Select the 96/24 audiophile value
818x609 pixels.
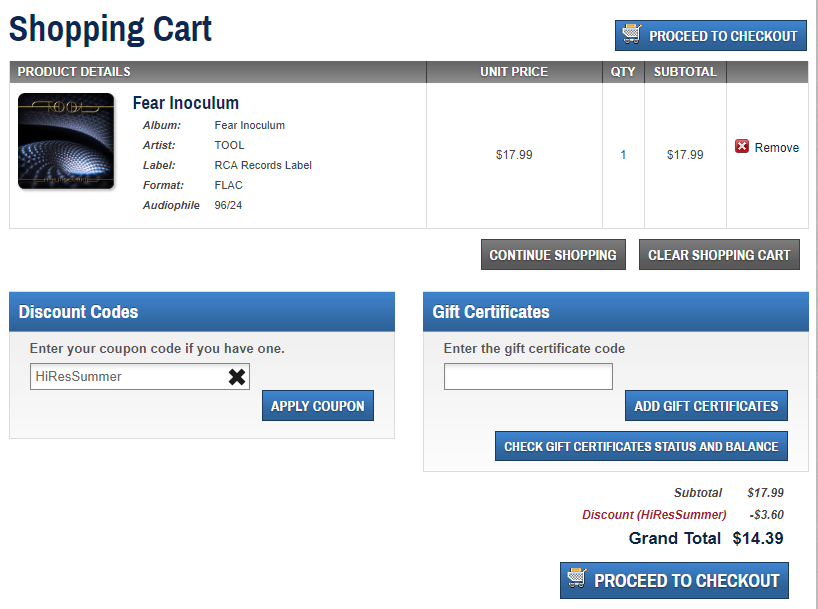tap(228, 205)
